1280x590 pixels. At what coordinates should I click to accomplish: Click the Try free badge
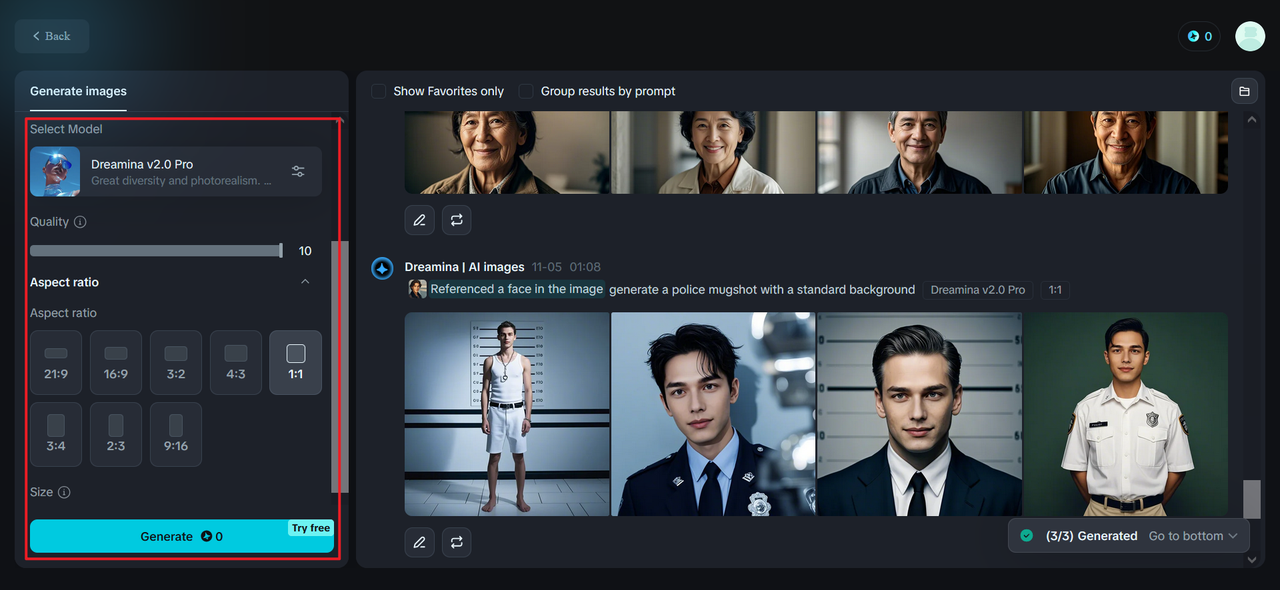[311, 528]
